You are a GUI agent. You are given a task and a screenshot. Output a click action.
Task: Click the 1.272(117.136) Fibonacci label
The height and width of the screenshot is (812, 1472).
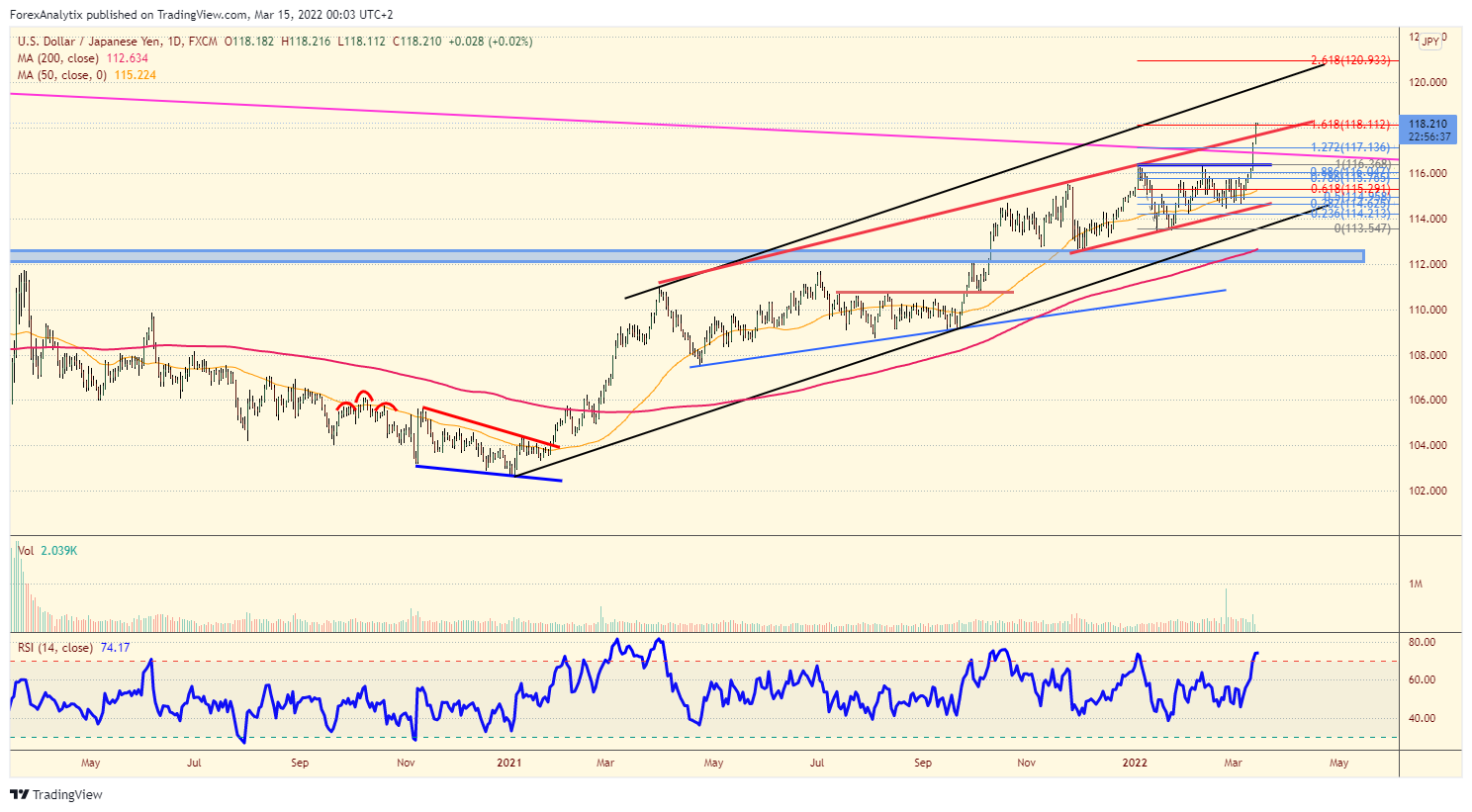pos(1350,147)
